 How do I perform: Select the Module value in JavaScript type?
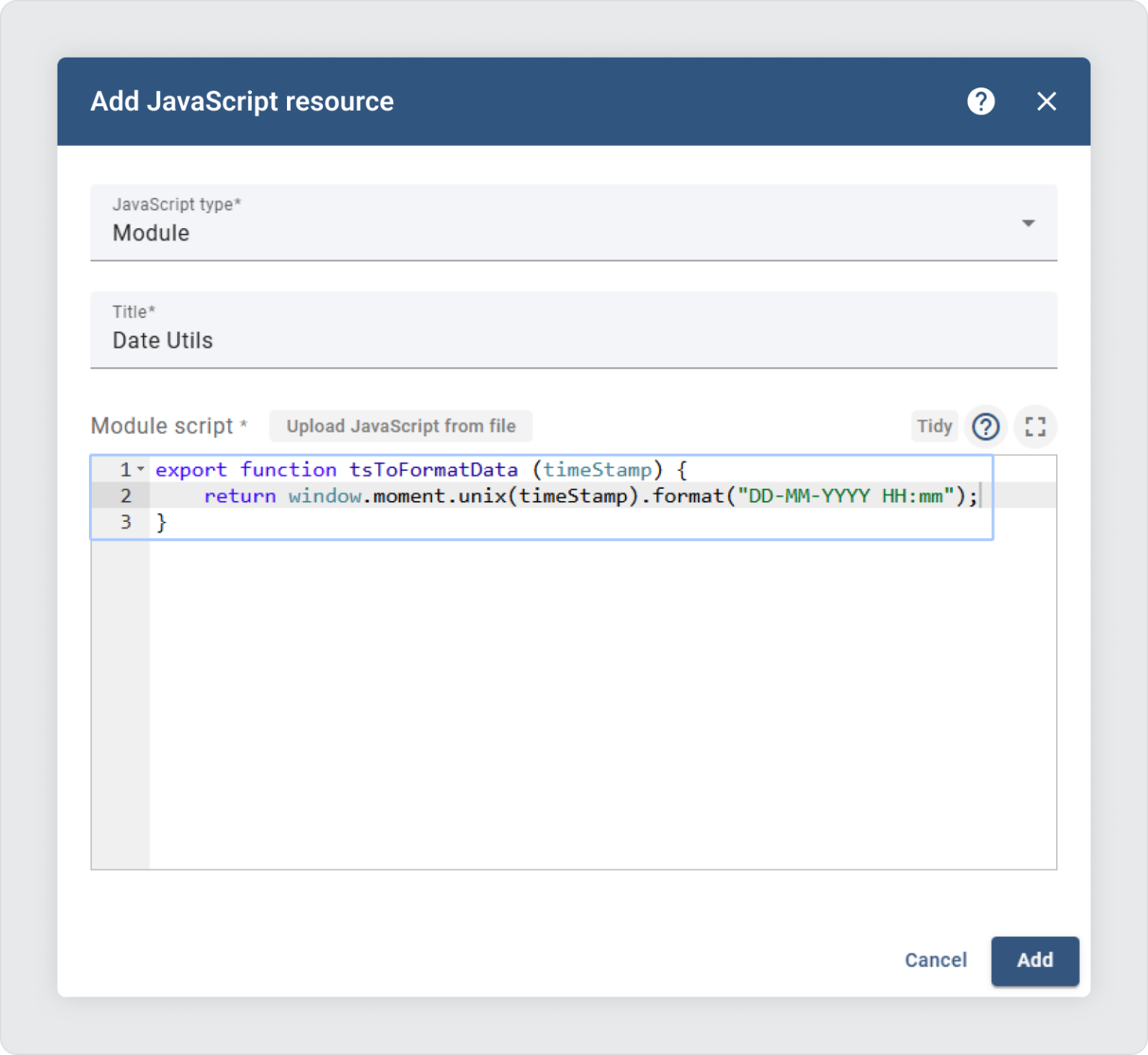pyautogui.click(x=150, y=233)
